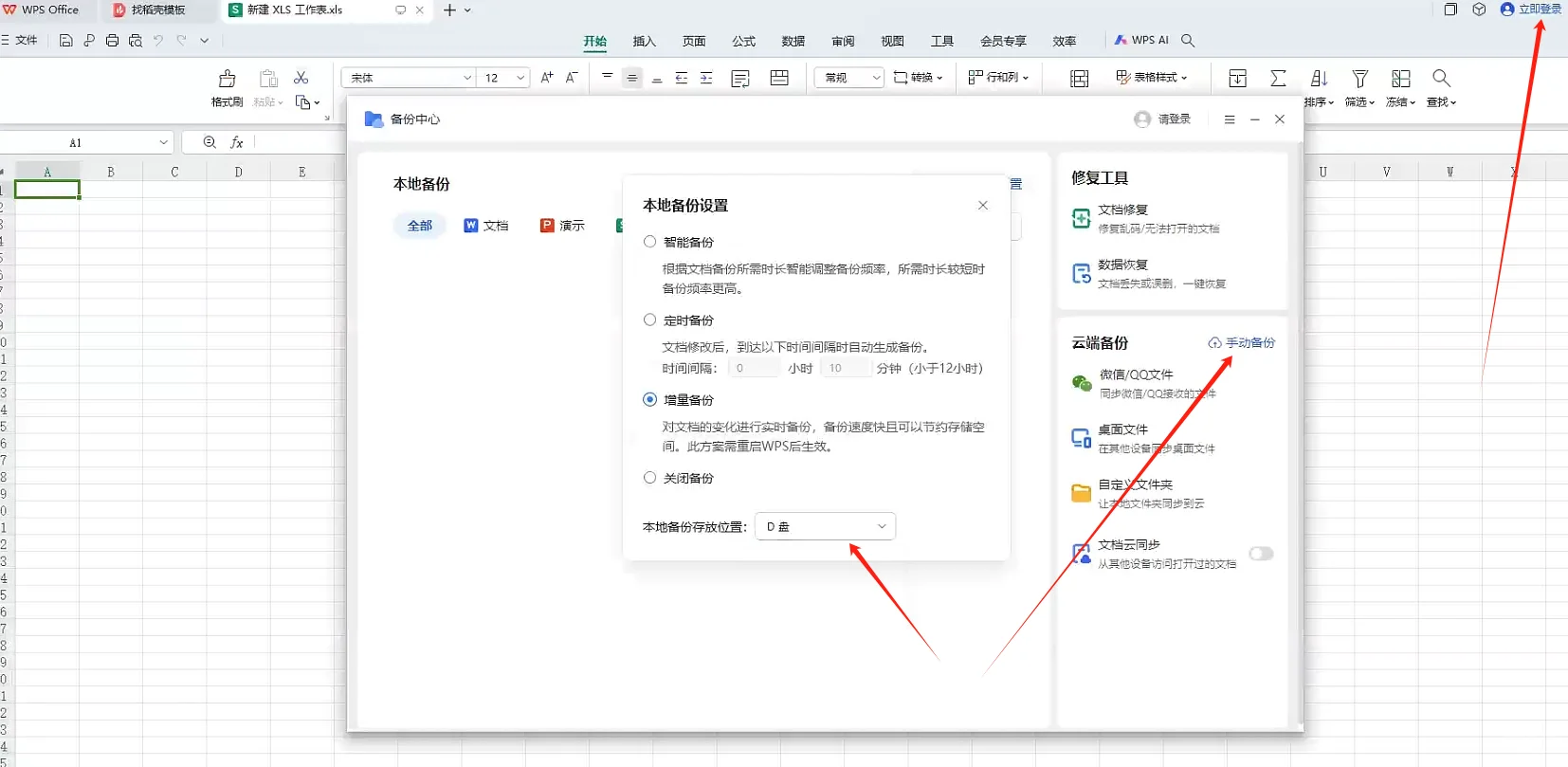
Task: Open the document repair tool (文档修复)
Action: 1145,218
